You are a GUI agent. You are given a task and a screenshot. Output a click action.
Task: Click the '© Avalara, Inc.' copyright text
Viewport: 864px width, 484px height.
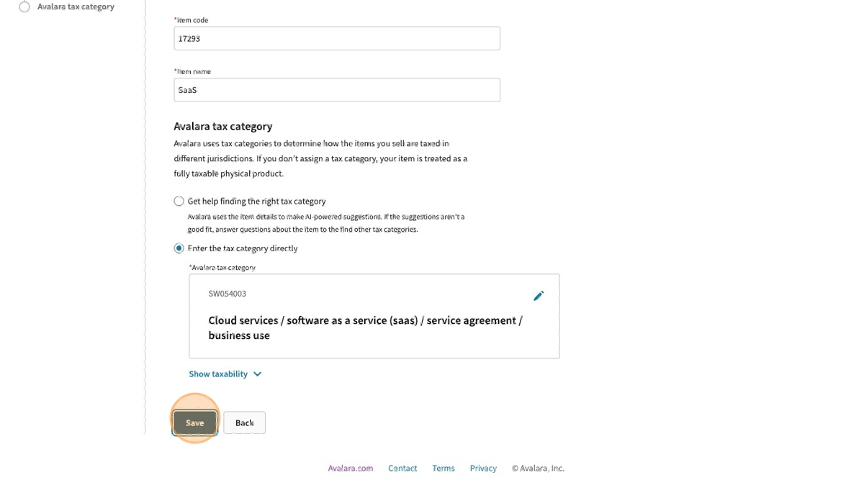[538, 468]
